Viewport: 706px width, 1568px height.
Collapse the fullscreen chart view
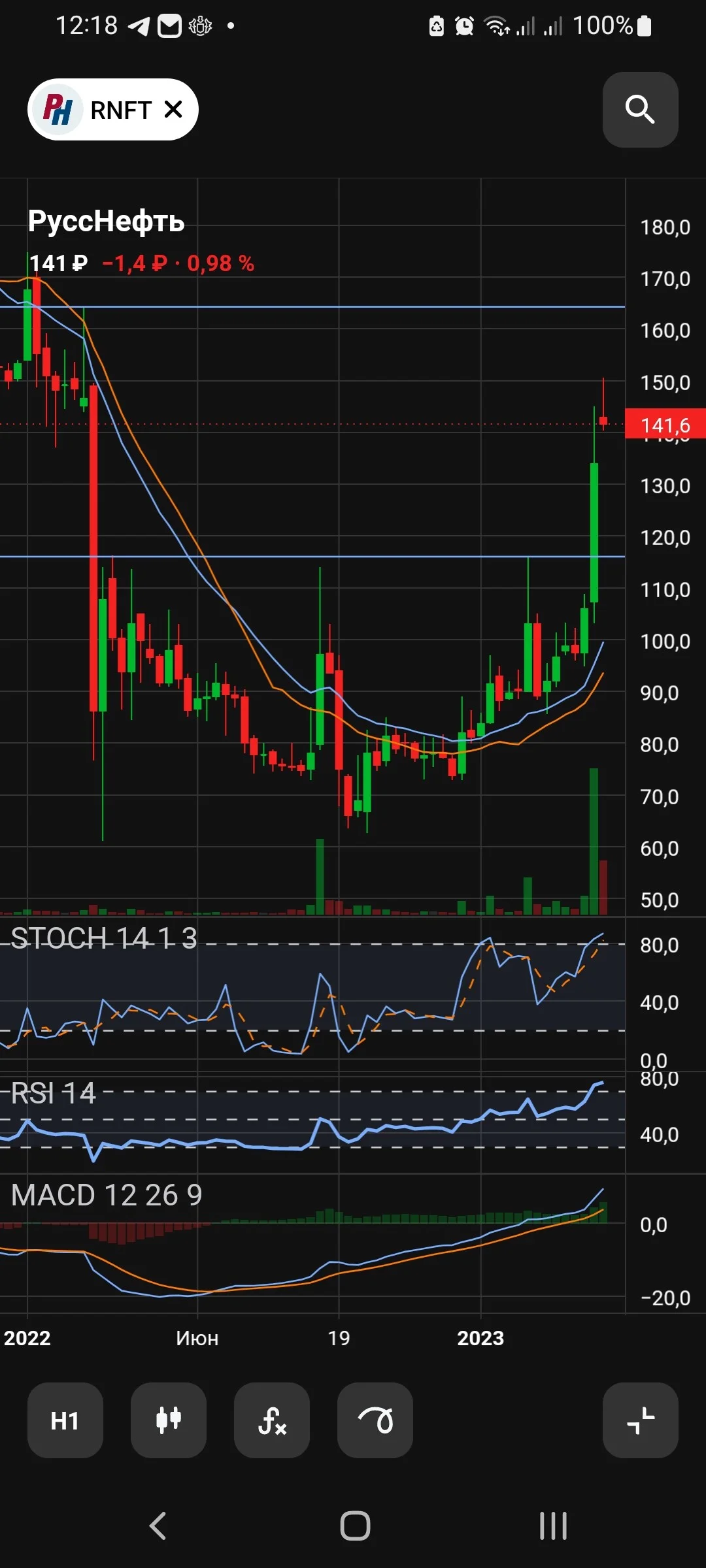coord(640,1420)
